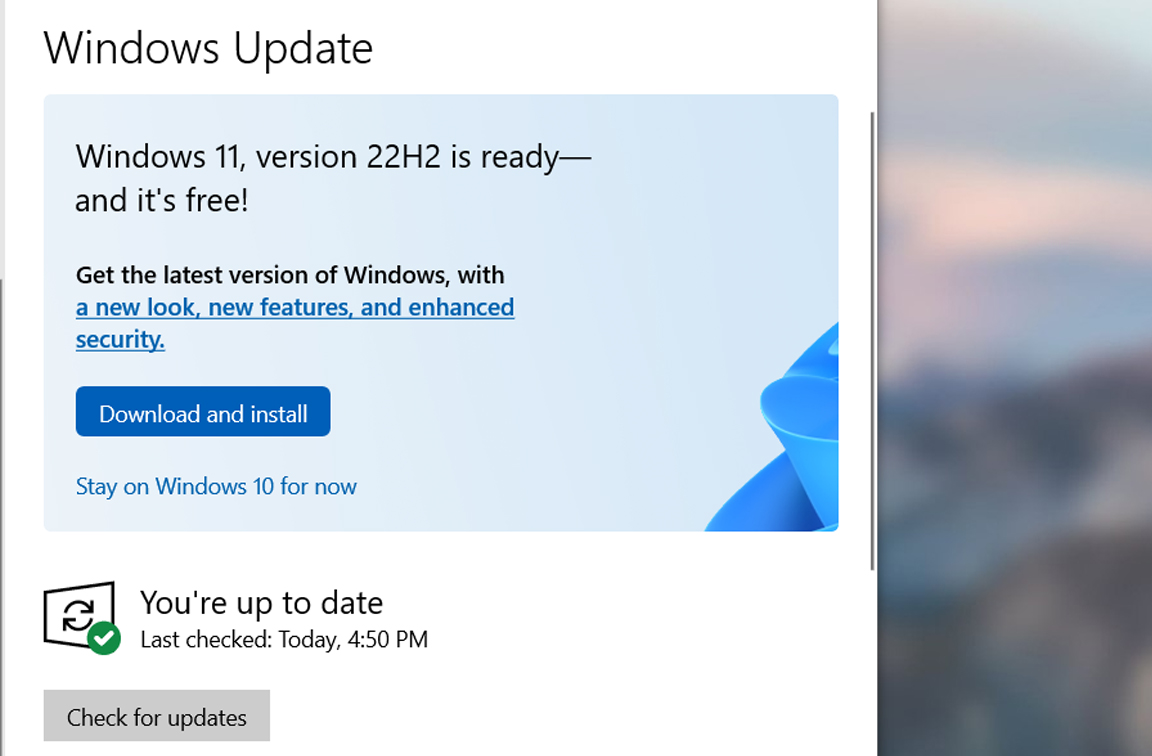Image resolution: width=1152 pixels, height=756 pixels.
Task: Select "Stay on Windows 10 for now"
Action: coord(216,486)
